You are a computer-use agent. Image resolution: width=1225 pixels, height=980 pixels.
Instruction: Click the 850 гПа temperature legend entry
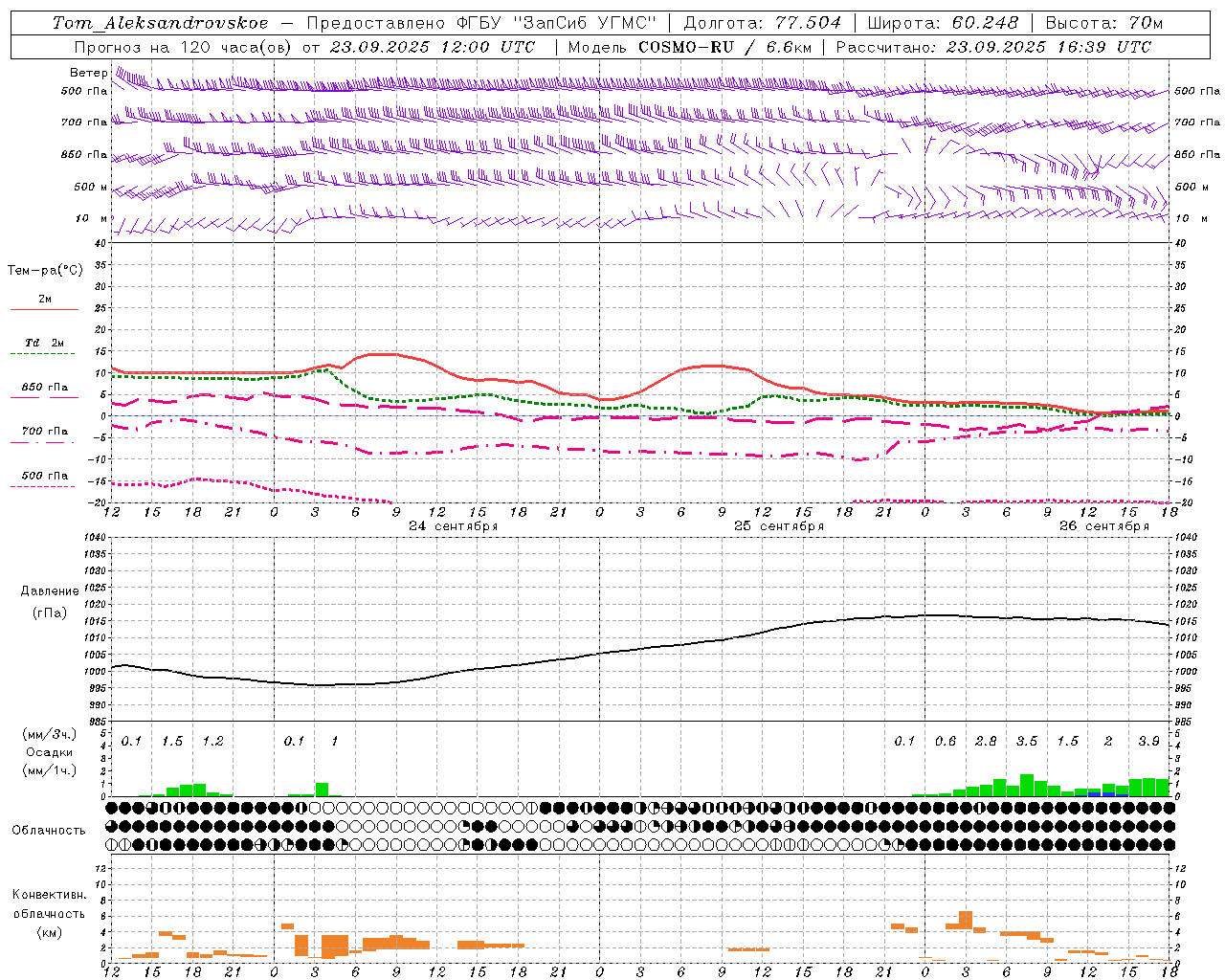click(x=45, y=387)
